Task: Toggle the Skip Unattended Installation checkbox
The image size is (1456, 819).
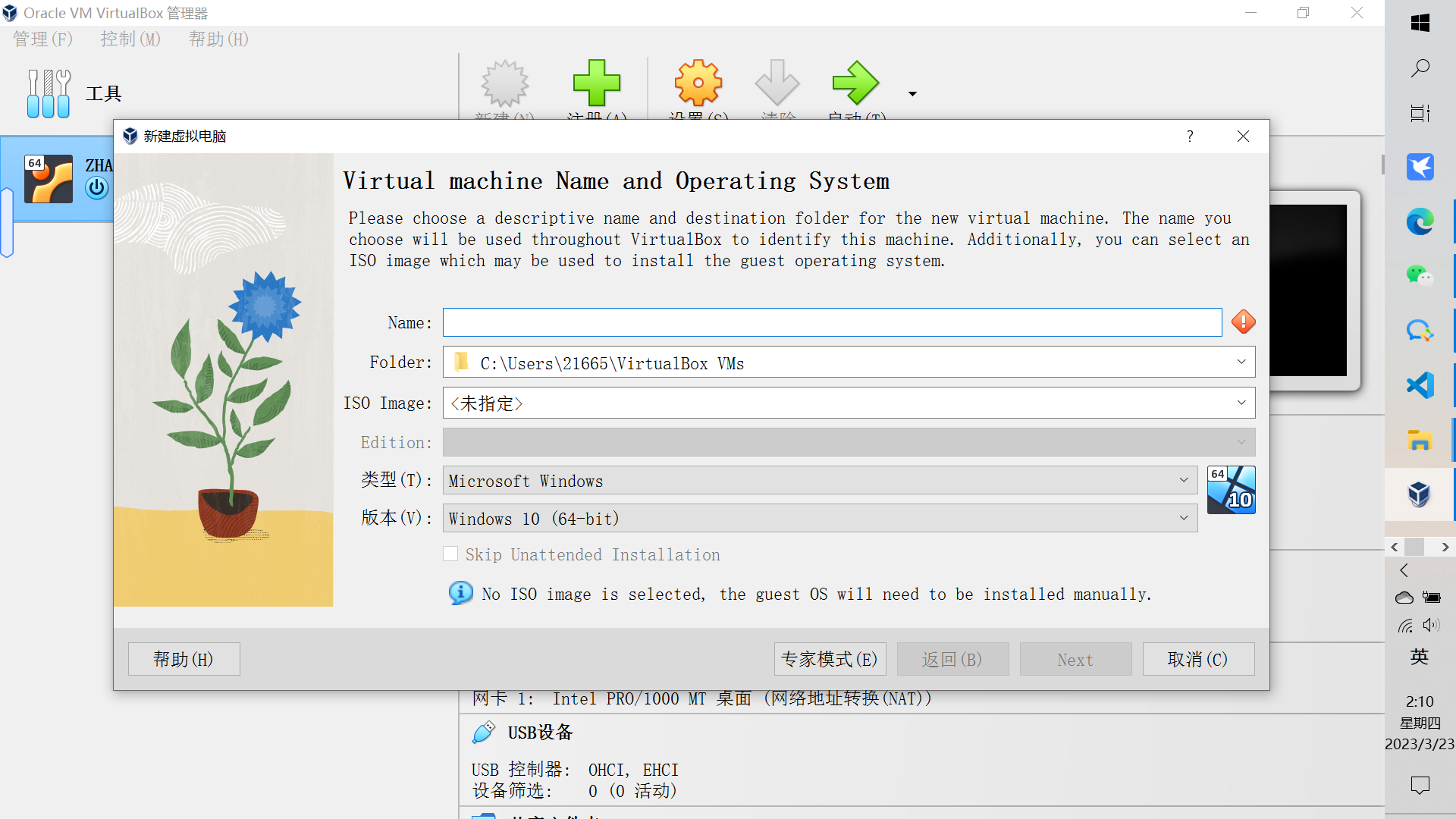Action: pyautogui.click(x=450, y=554)
